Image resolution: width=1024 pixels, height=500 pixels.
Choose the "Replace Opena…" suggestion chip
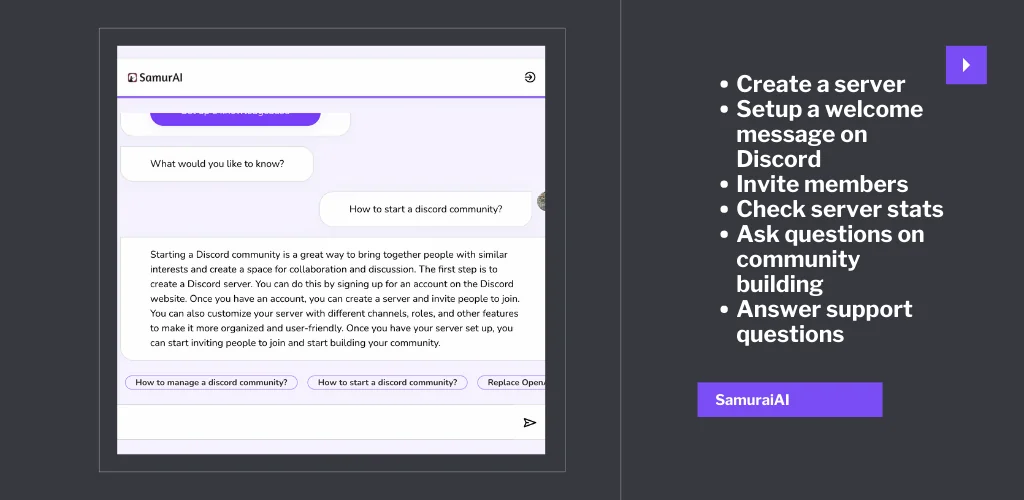pyautogui.click(x=512, y=382)
